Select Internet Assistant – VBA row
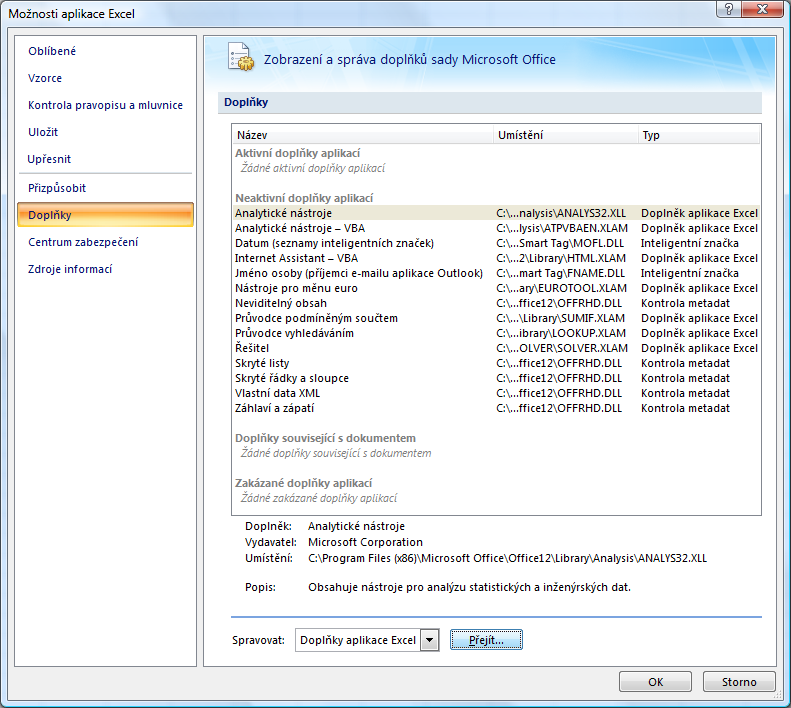Image resolution: width=791 pixels, height=708 pixels. [x=496, y=258]
